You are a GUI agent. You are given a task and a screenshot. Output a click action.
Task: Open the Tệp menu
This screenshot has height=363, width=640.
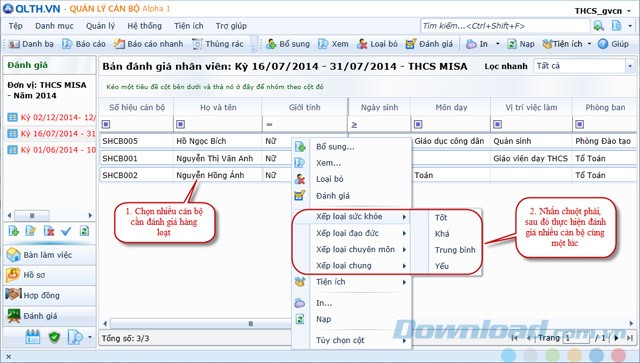[x=16, y=26]
